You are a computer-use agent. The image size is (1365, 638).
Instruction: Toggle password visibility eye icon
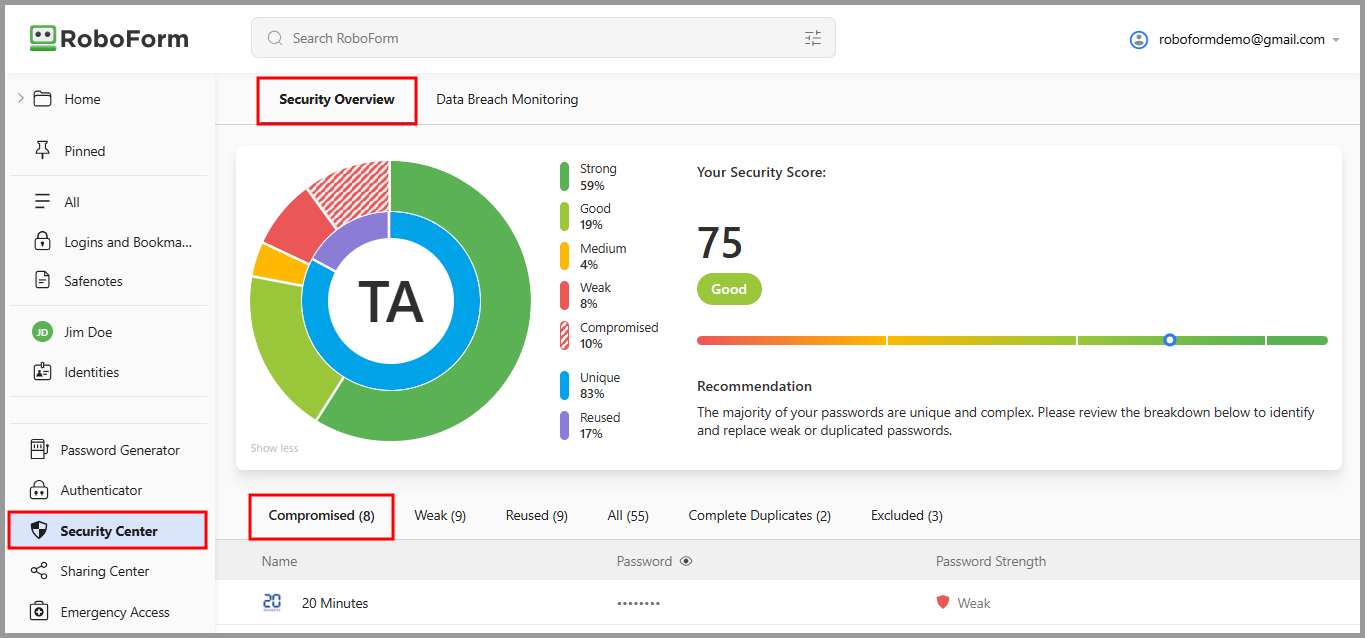click(686, 561)
